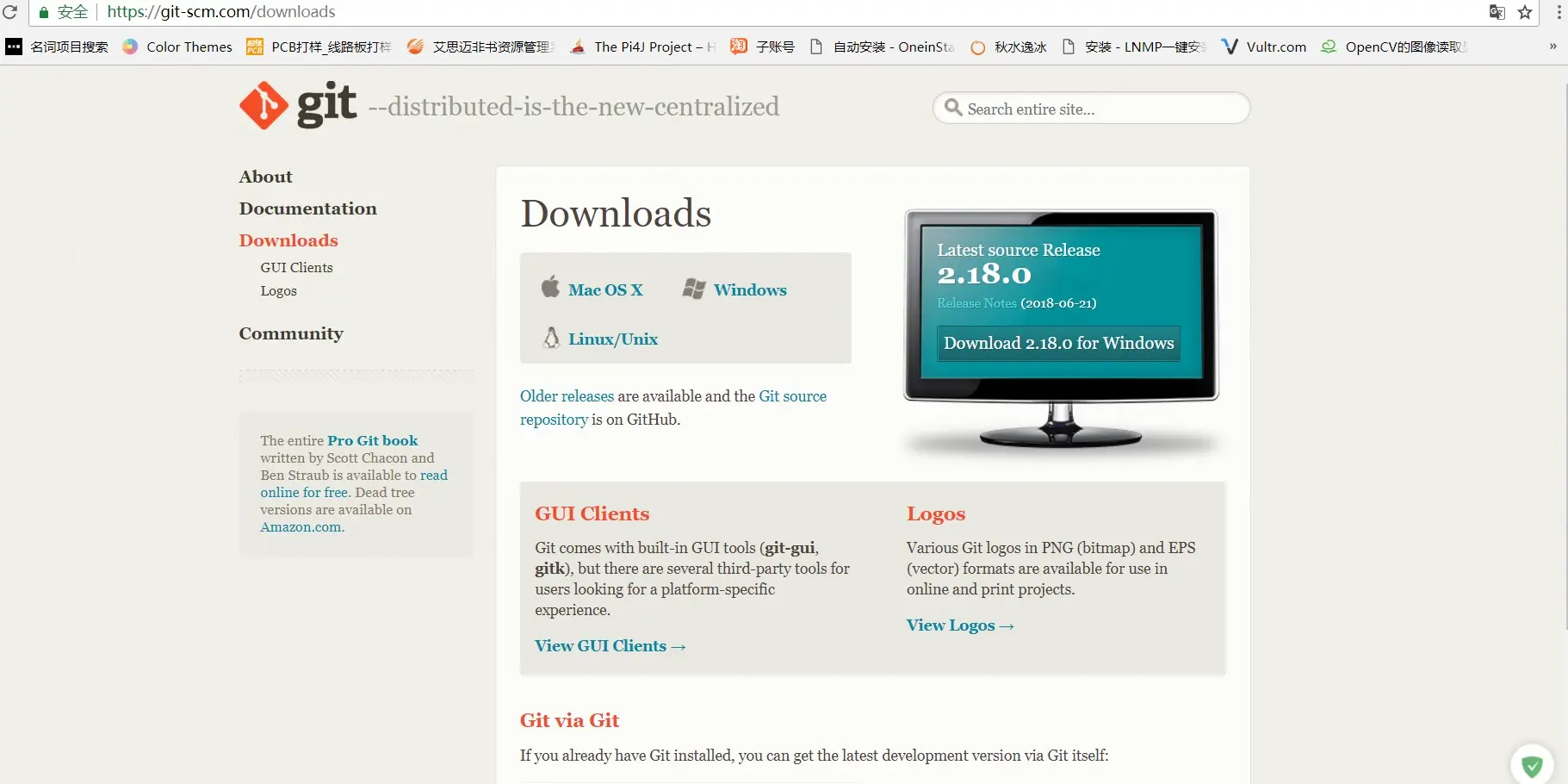Open the 安装 - LNMP bookmark
Viewport: 1568px width, 784px height.
1134,47
